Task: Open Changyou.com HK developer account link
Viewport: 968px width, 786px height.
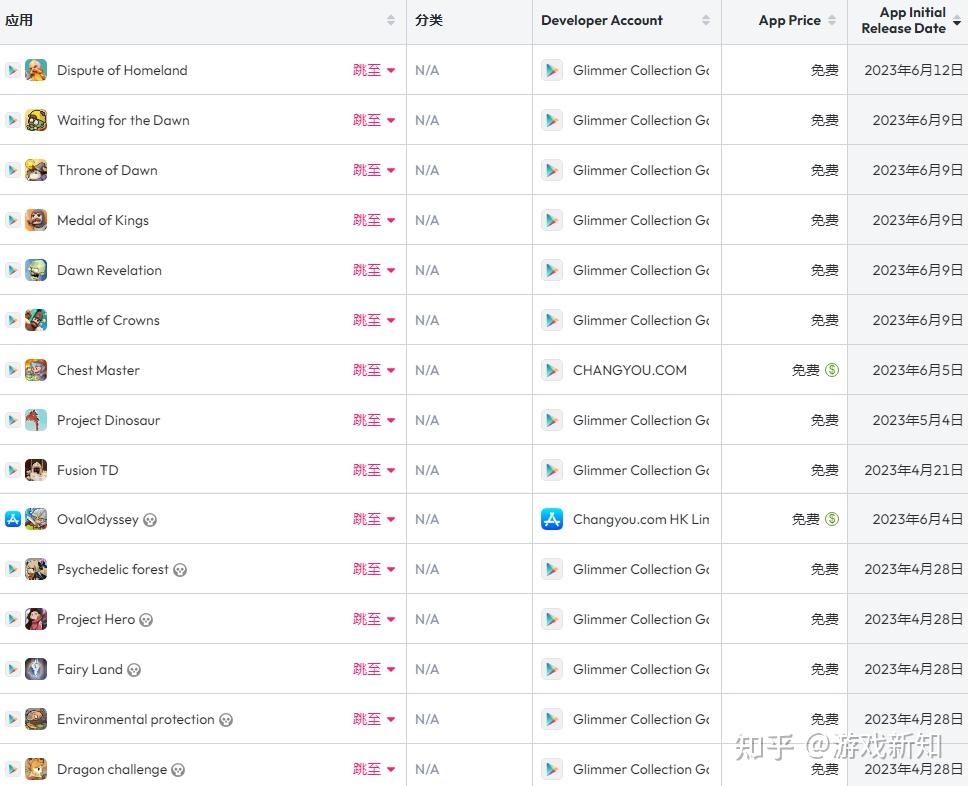Action: pyautogui.click(x=641, y=519)
